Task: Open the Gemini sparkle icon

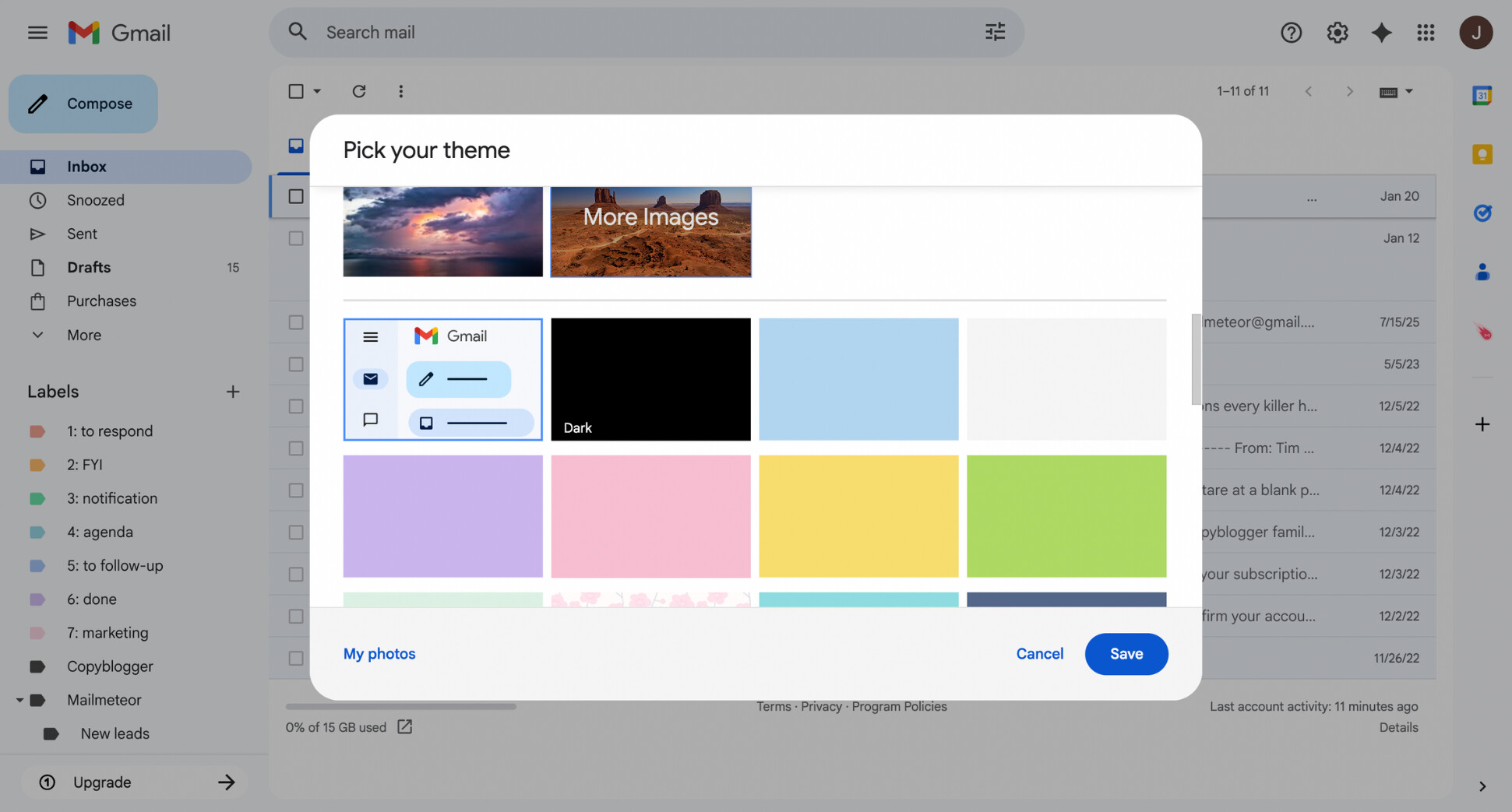Action: coord(1381,32)
